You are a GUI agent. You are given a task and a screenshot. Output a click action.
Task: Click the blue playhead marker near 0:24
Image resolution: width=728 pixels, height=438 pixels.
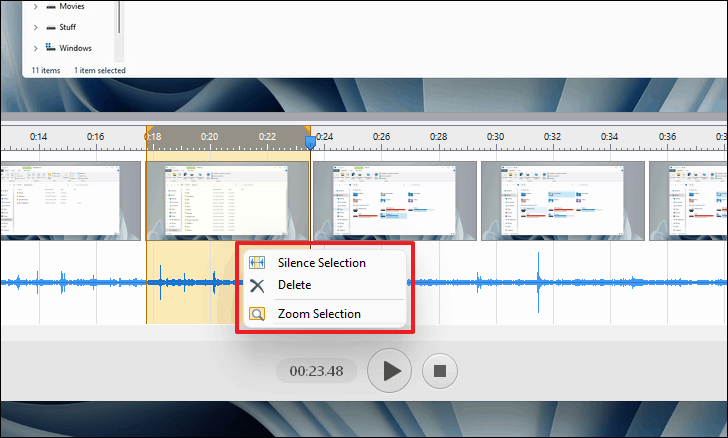coord(310,142)
